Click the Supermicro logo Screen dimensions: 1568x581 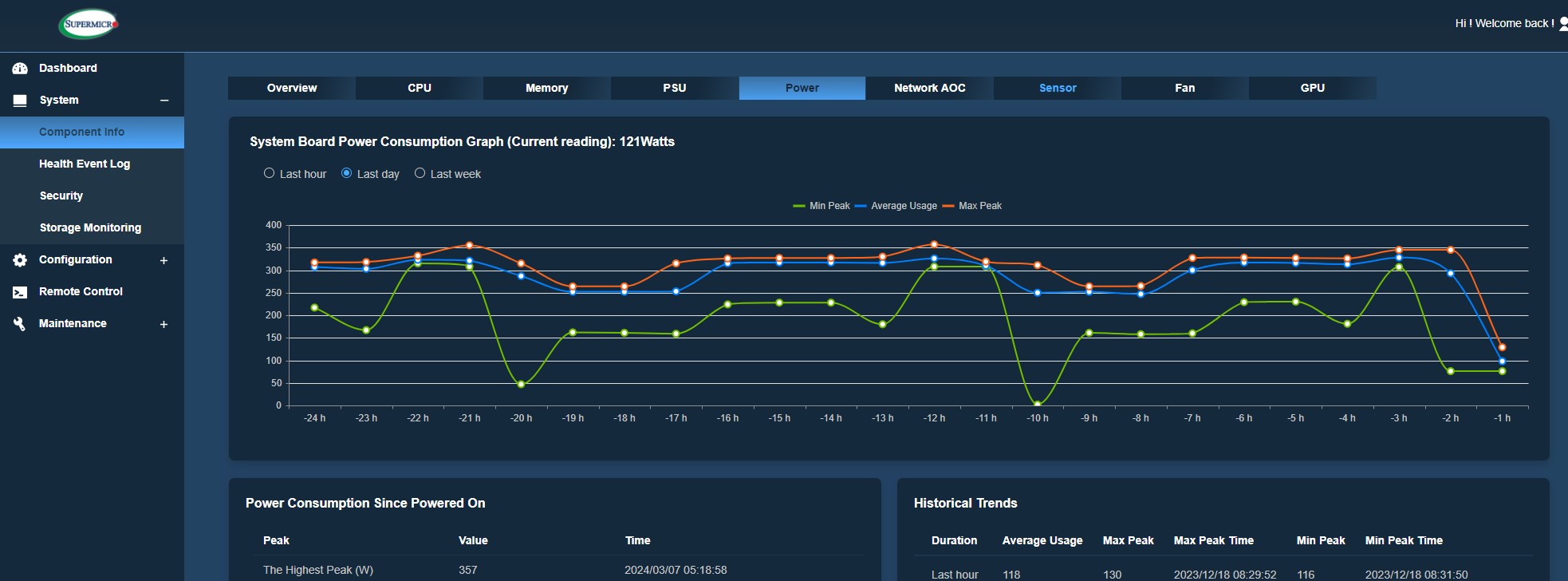click(89, 24)
